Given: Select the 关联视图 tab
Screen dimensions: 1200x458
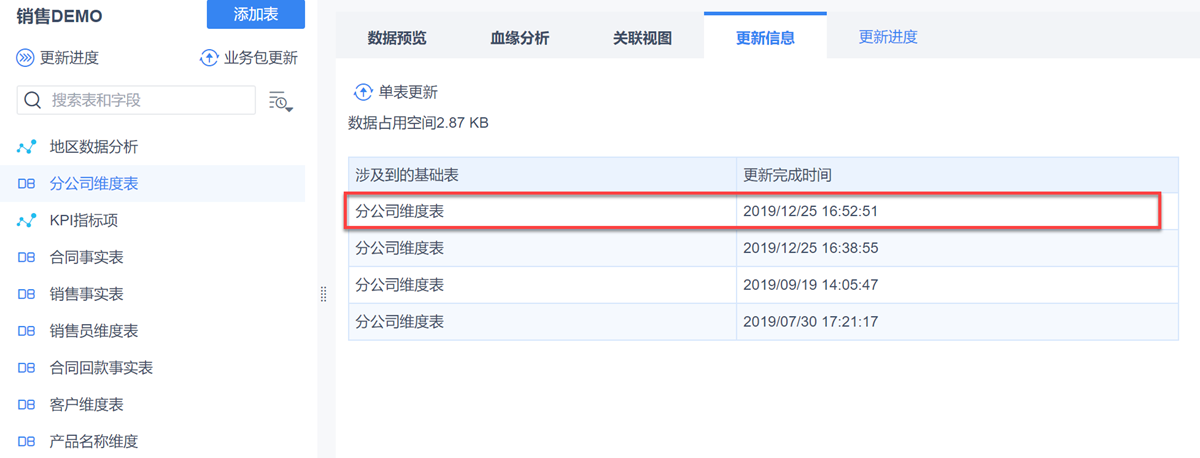Looking at the screenshot, I should click(642, 38).
